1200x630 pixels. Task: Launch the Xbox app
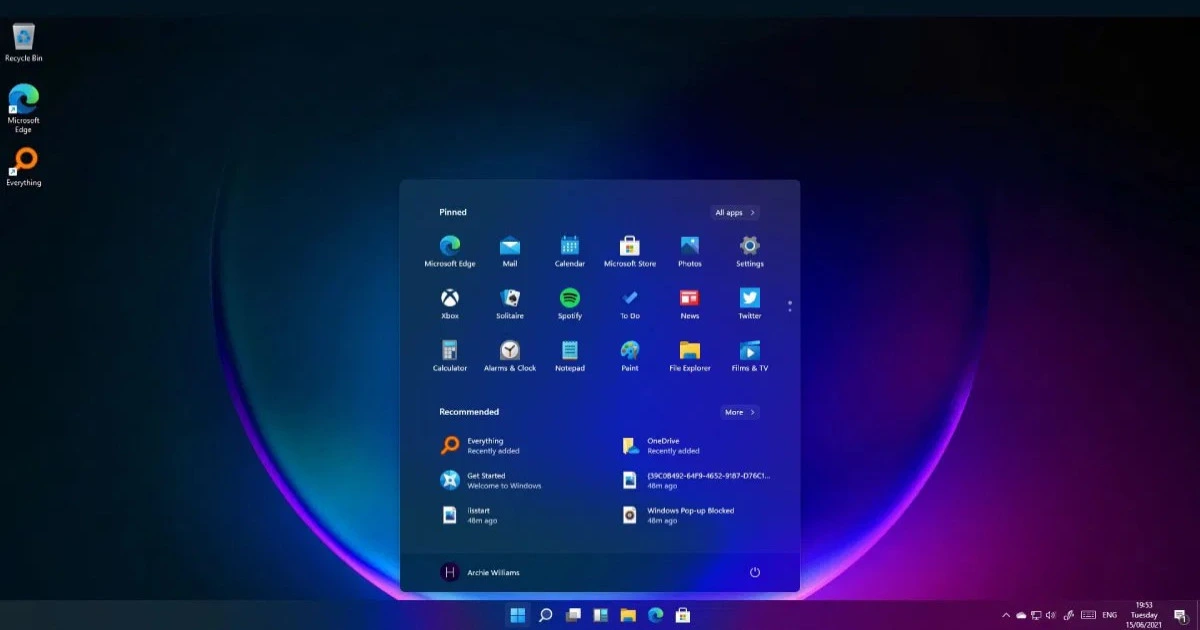(450, 303)
